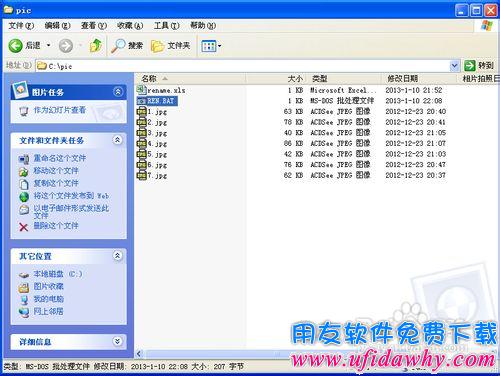500x376 pixels.
Task: Collapse the 图片任务 panel
Action: click(118, 91)
